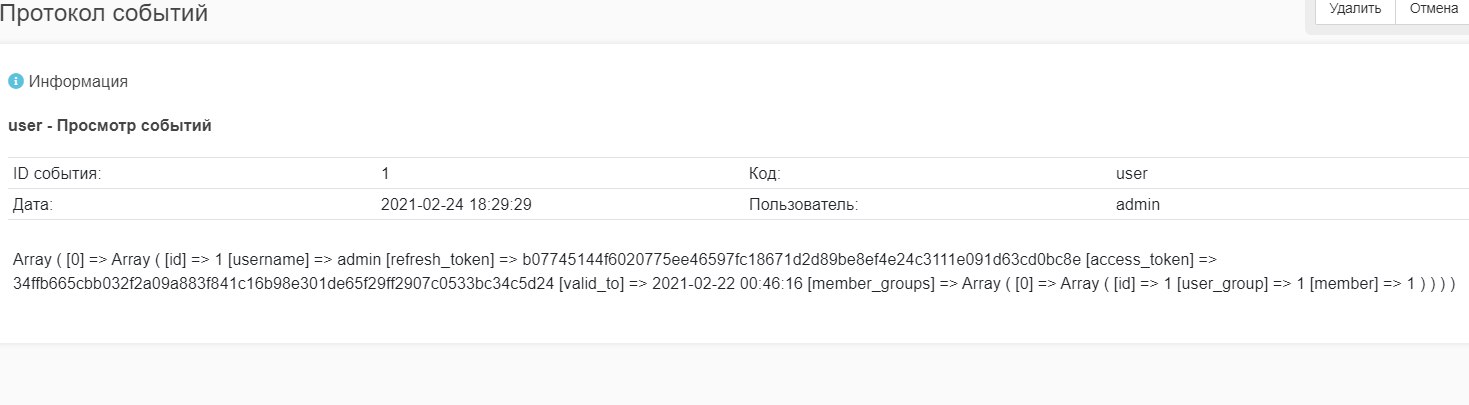
Task: Select the Дата label cell
Action: [192, 204]
